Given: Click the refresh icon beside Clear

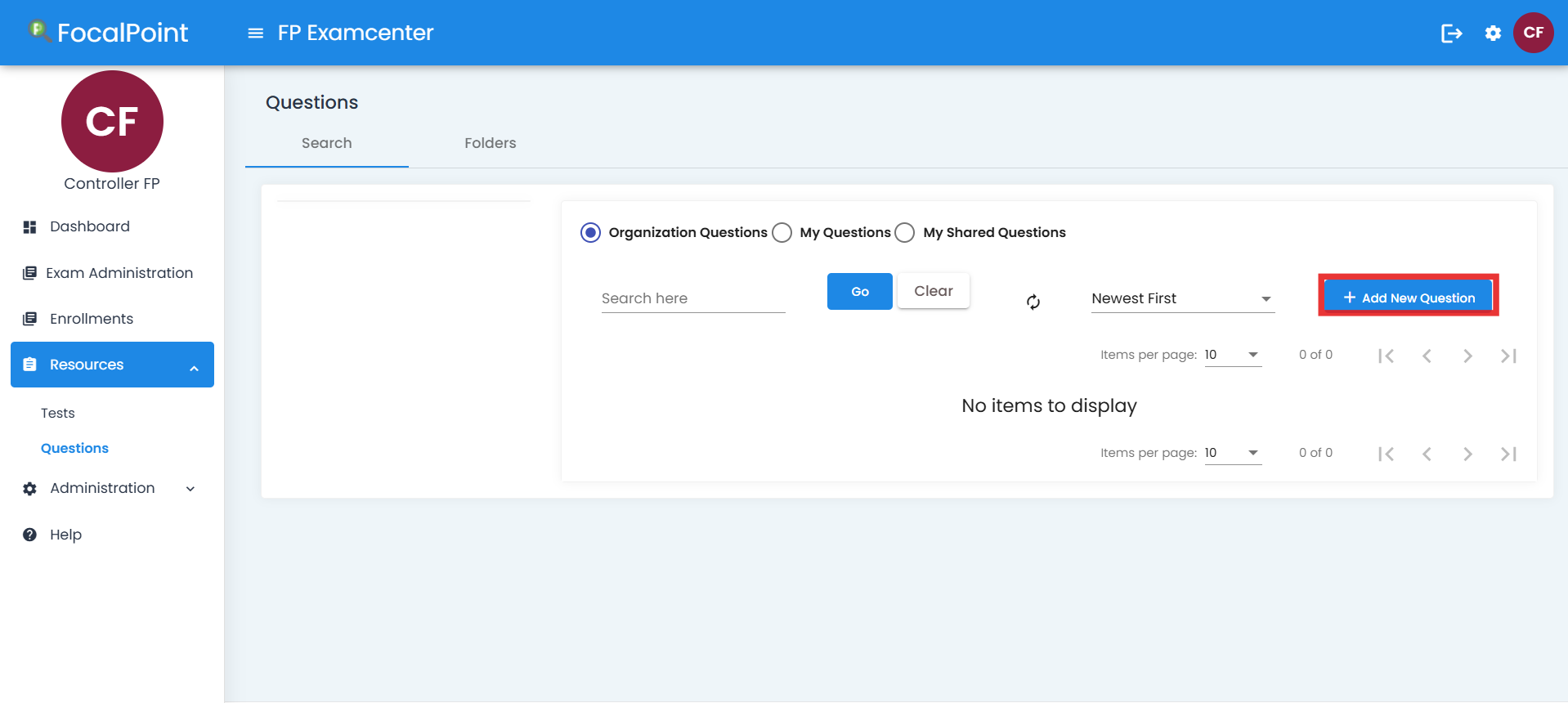Looking at the screenshot, I should click(1033, 302).
